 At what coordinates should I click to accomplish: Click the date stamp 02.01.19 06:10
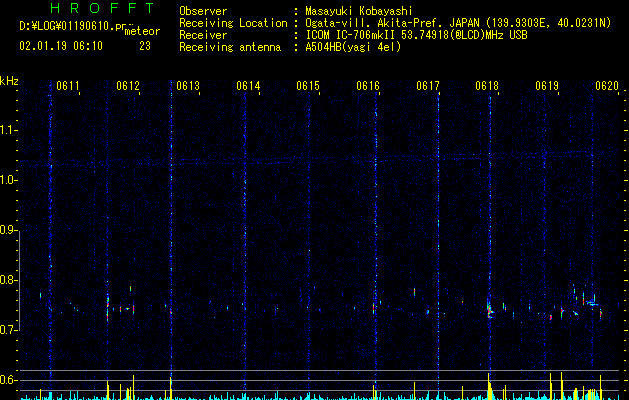(61, 46)
